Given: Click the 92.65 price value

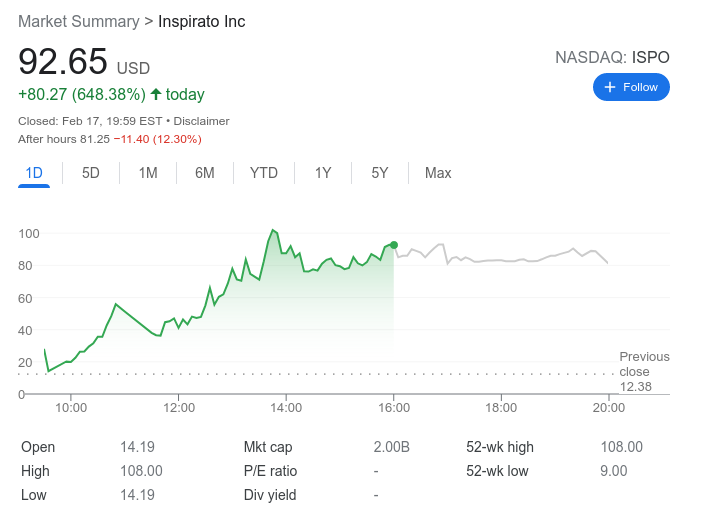Looking at the screenshot, I should coord(63,62).
